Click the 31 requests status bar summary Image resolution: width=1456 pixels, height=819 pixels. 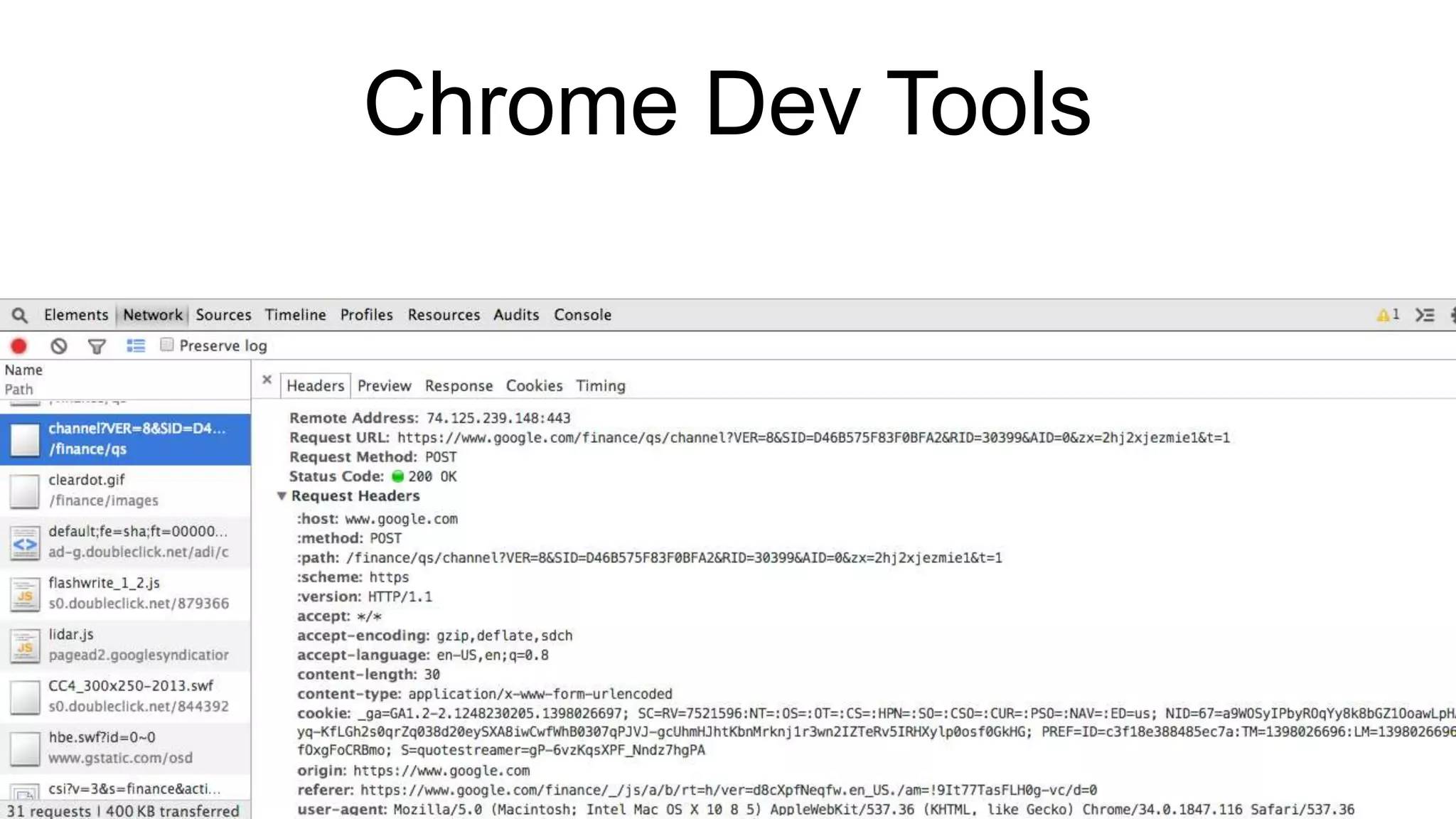(x=123, y=810)
